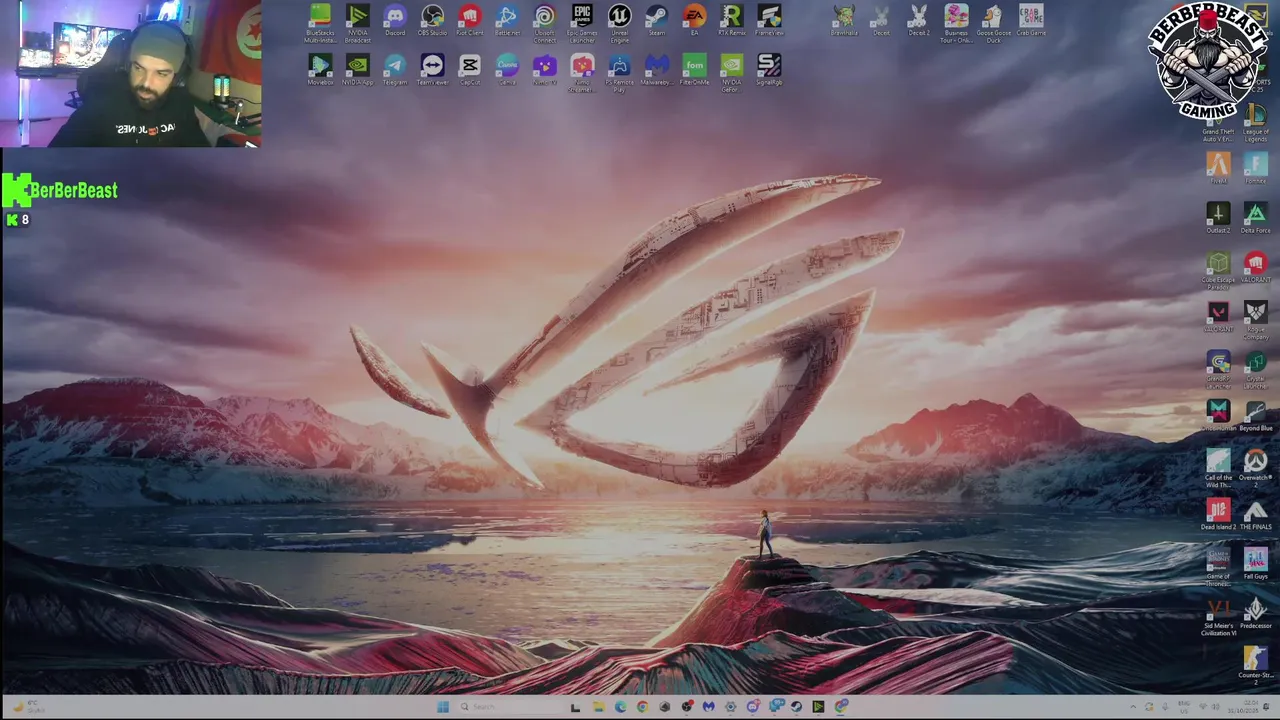The image size is (1280, 720).
Task: Select the Moviebox desktop icon
Action: click(x=320, y=70)
